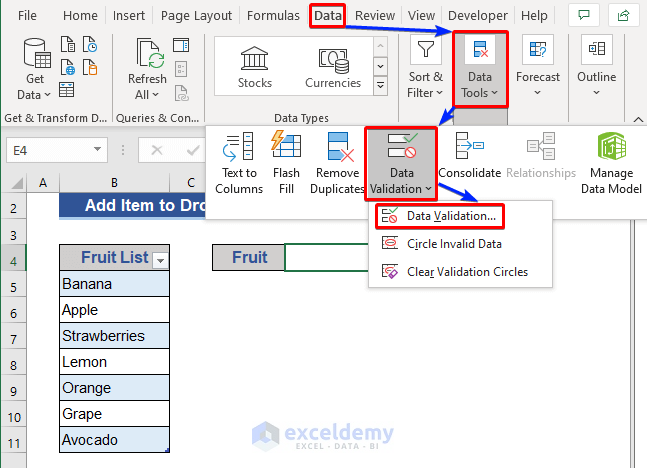Open the Fruit List filter dropdown
Viewport: 647px width, 468px height.
tap(161, 260)
